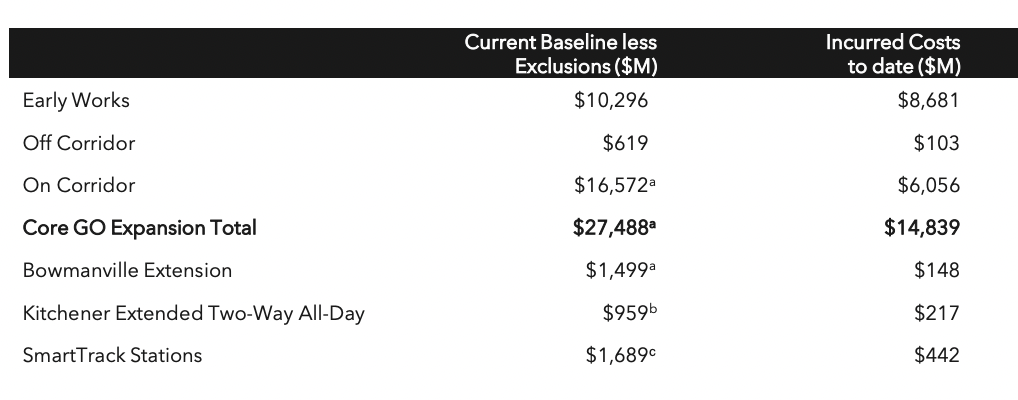Screen dimensions: 1018x400
Task: Click the SmartTrack Stations row label
Action: 112,355
